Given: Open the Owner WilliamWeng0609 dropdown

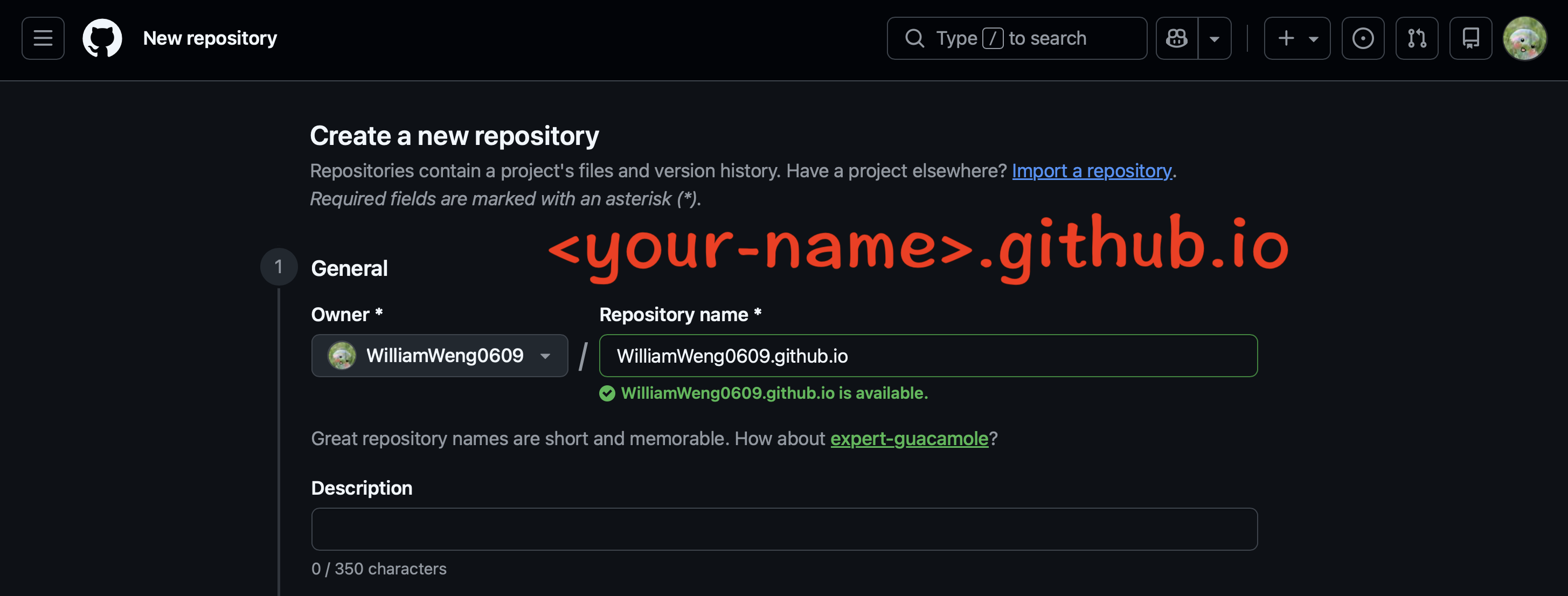Looking at the screenshot, I should 440,356.
